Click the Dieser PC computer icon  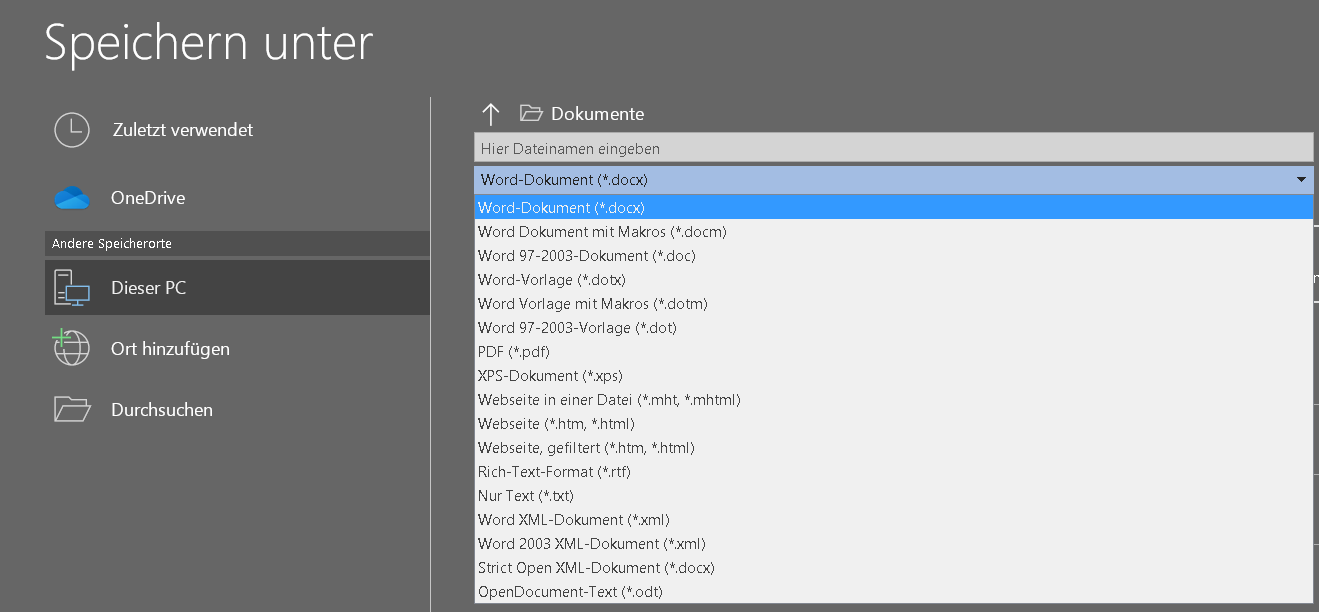72,288
